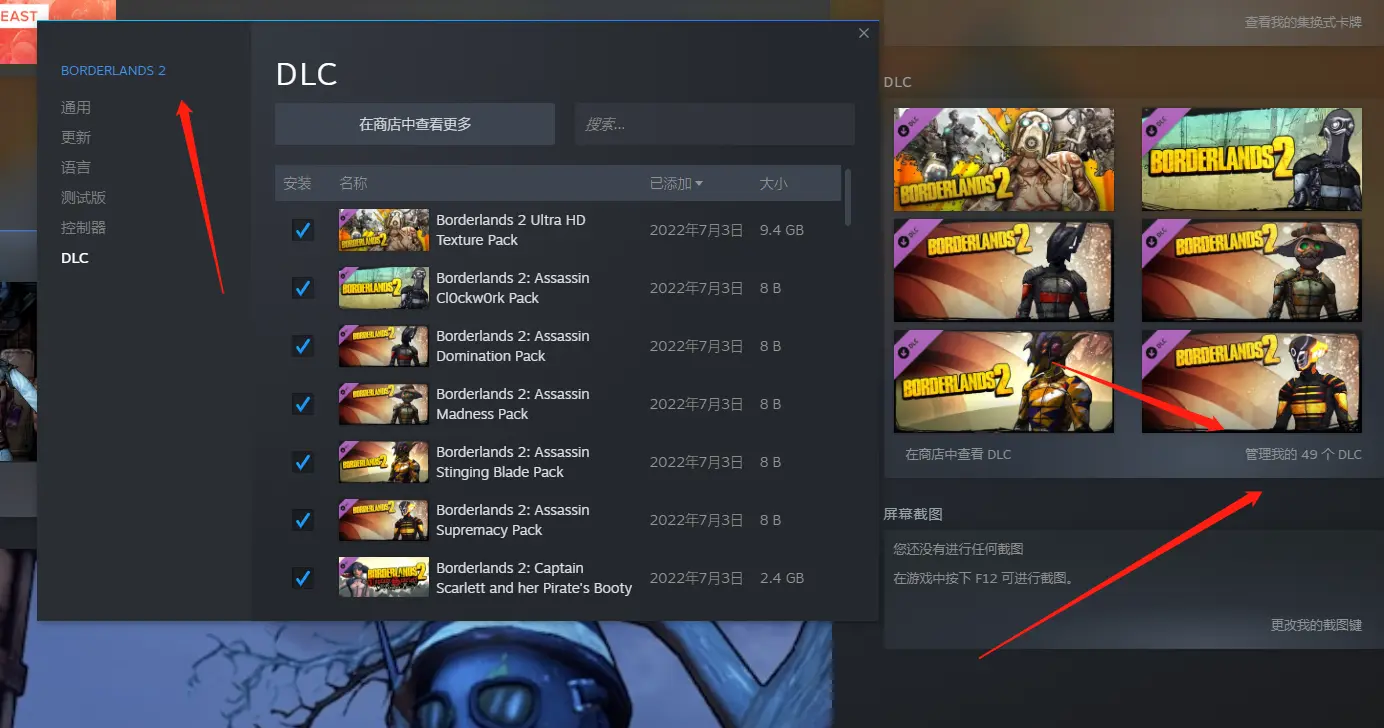The width and height of the screenshot is (1384, 728).
Task: Click Assassin Madness Pack list thumbnail
Action: (x=384, y=404)
